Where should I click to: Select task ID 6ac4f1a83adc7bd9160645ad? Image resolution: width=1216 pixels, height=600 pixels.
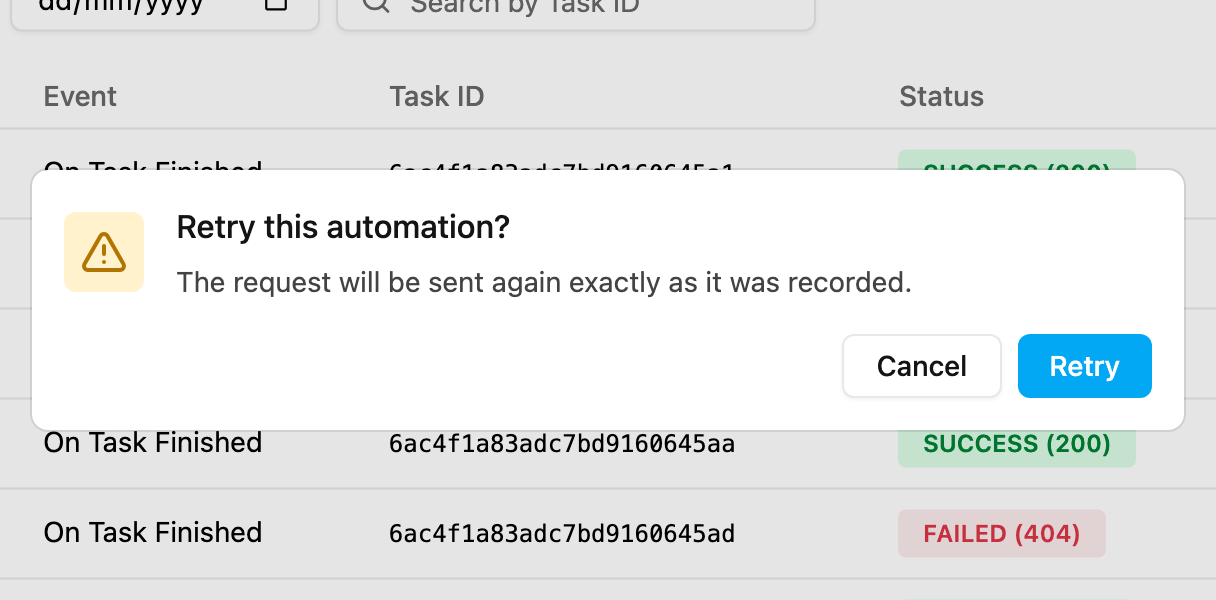coord(562,534)
